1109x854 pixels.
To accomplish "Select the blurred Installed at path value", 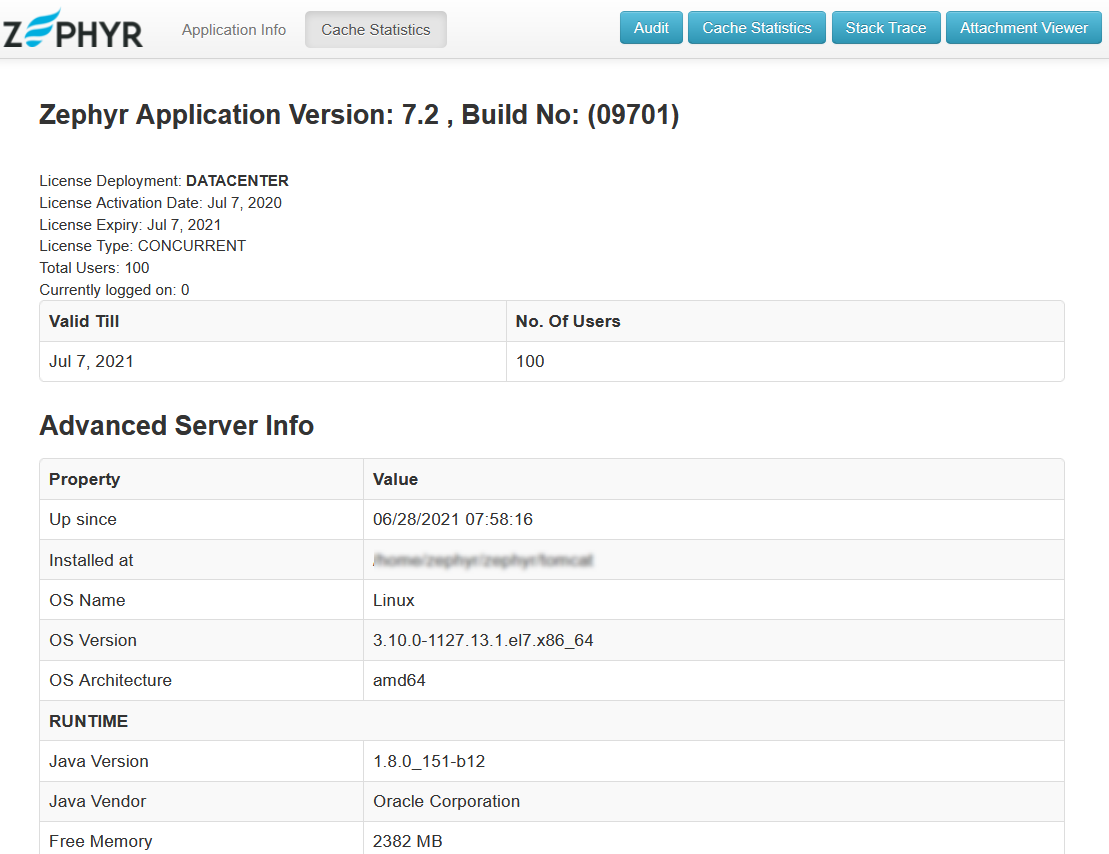I will [483, 561].
